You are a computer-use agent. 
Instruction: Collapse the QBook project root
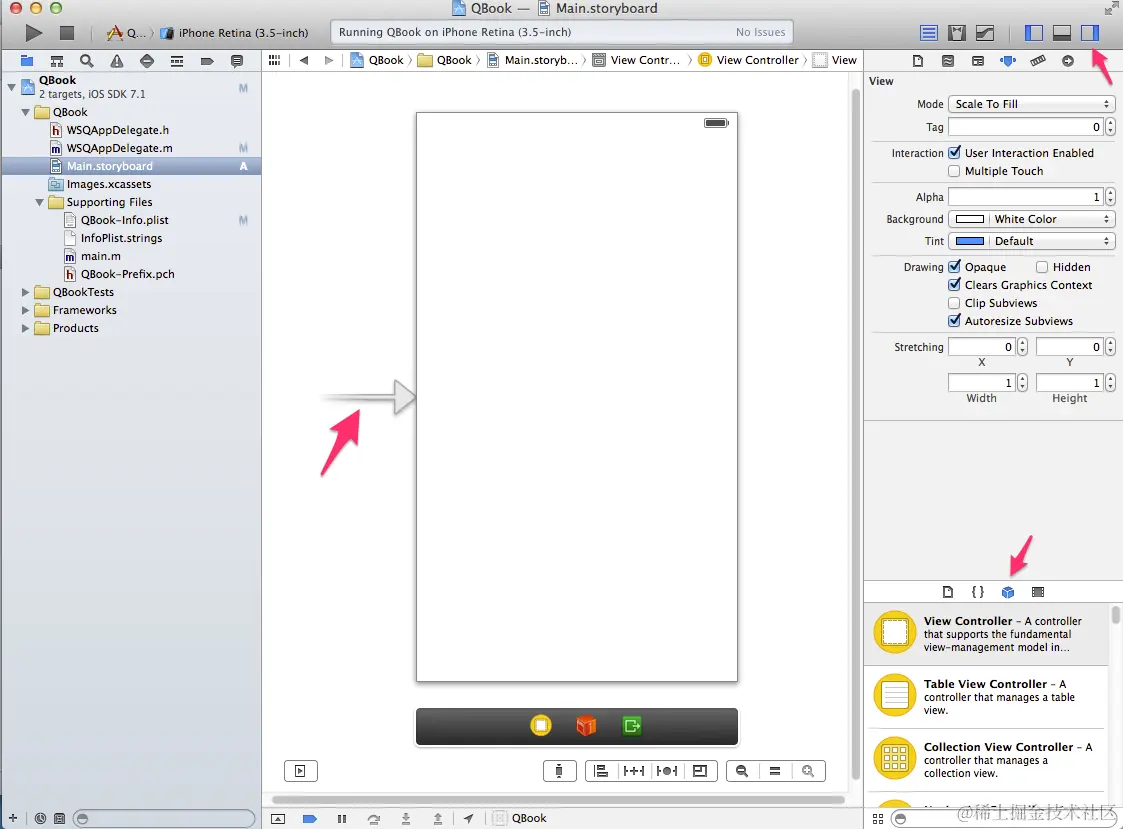[x=11, y=87]
